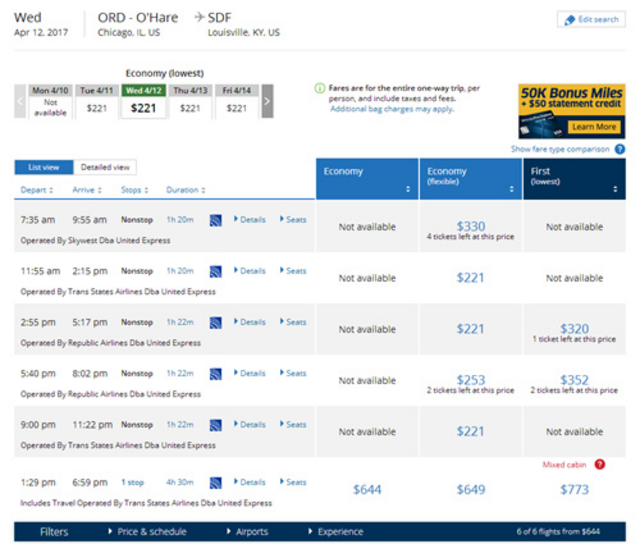
Task: Click Learn More on the Bonus Miles ad
Action: [594, 127]
